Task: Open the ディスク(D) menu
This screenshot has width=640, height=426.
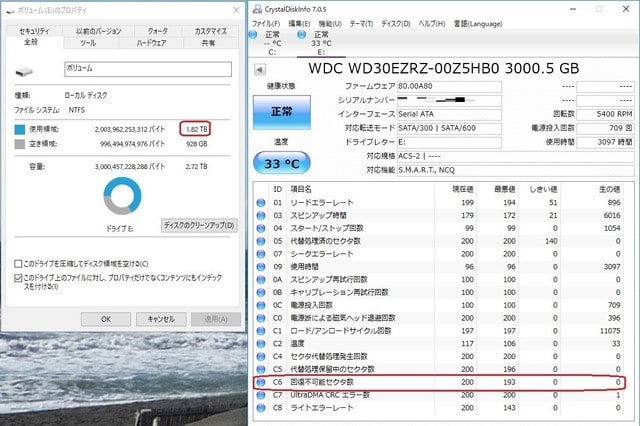Action: [x=396, y=24]
